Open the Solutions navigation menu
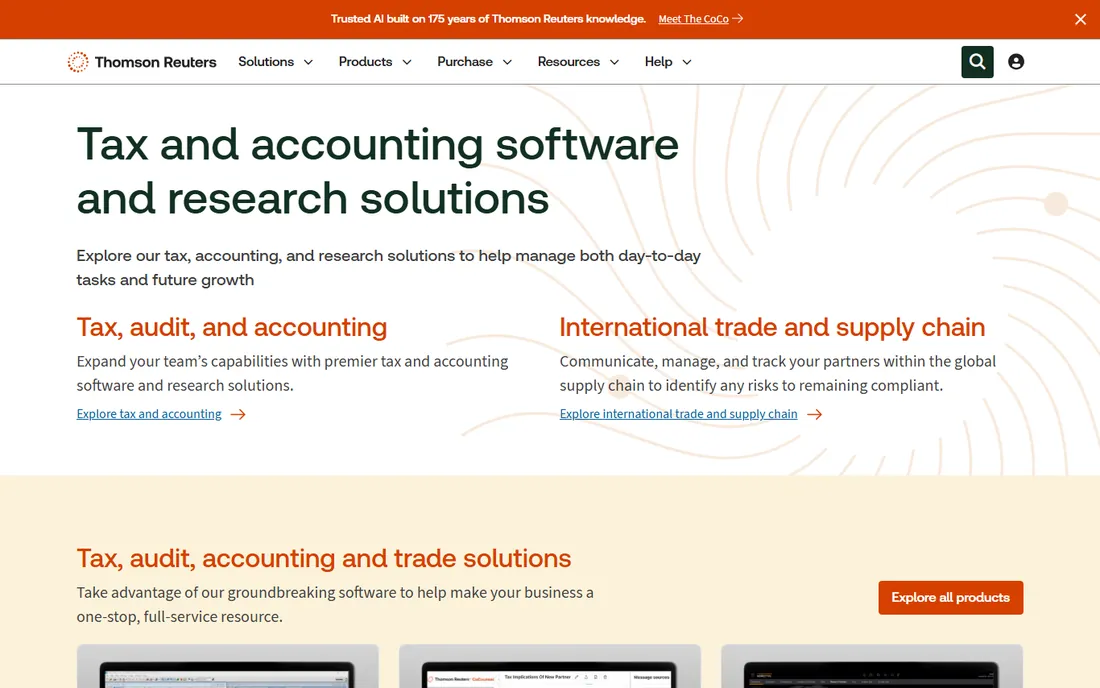Screen dimensions: 1100x688 point(266,62)
